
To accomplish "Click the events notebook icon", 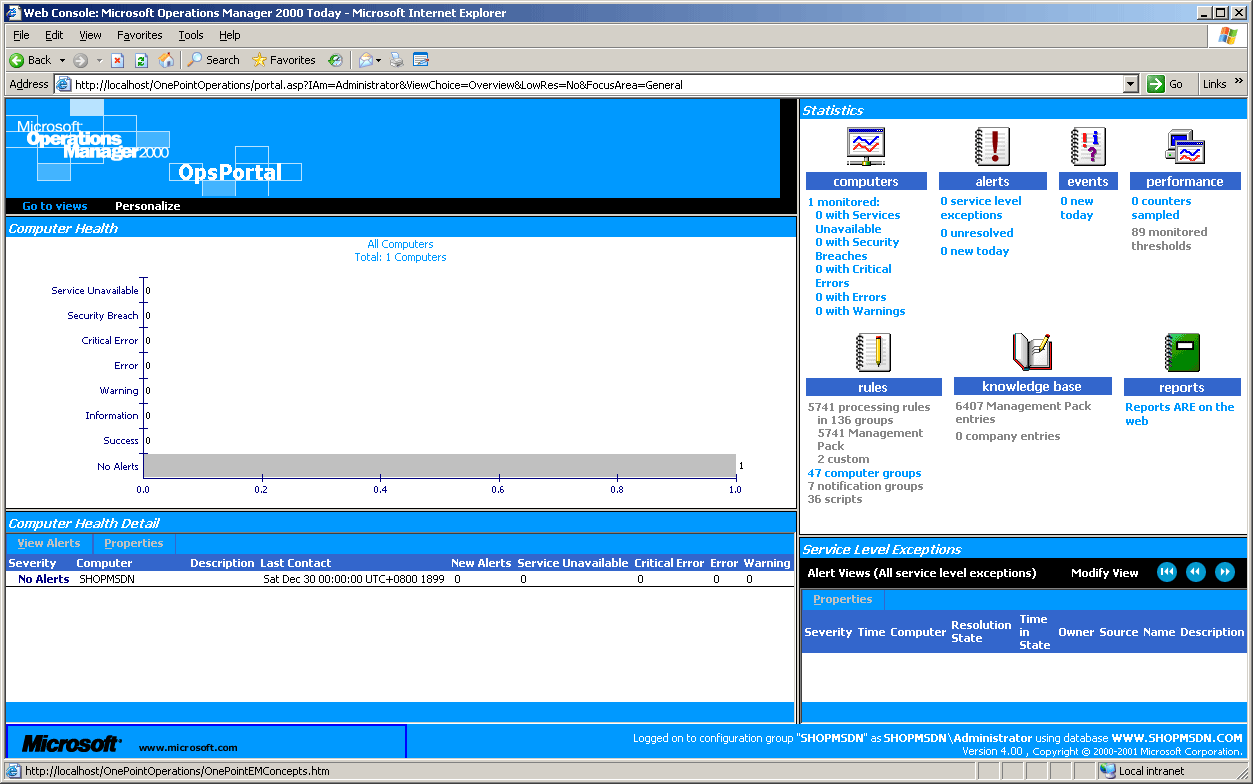I will 1087,147.
